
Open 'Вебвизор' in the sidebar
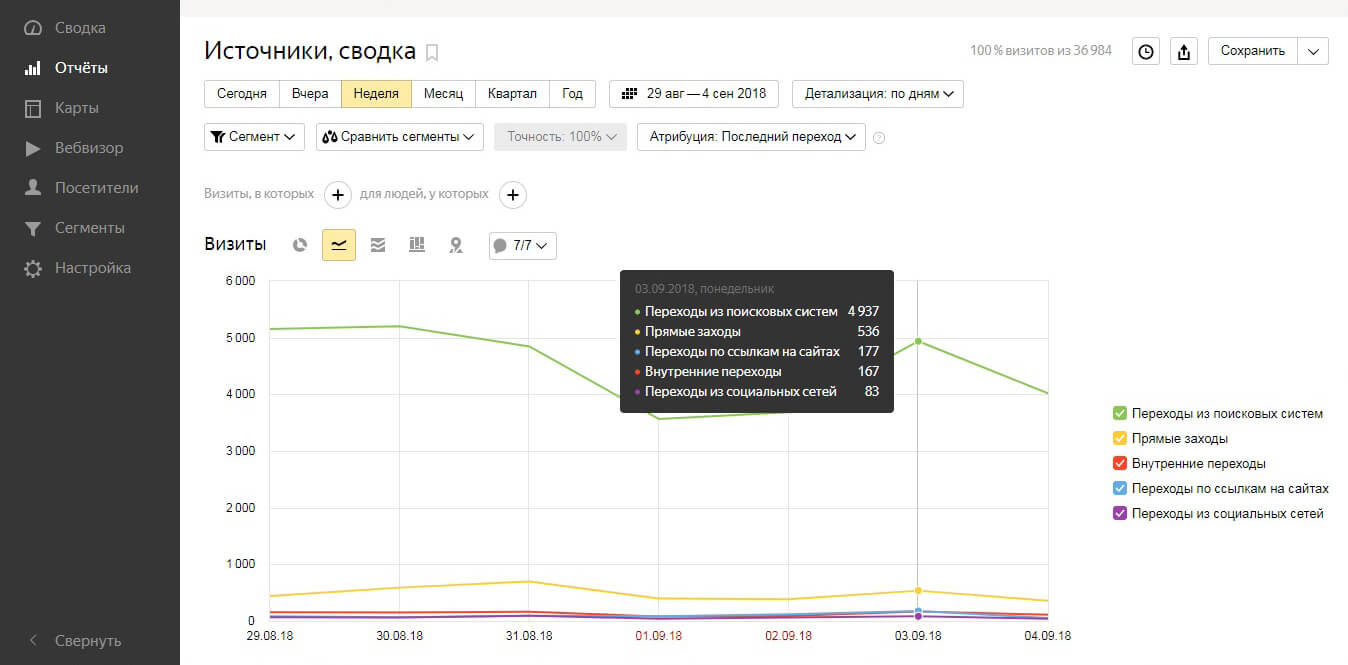click(x=89, y=148)
